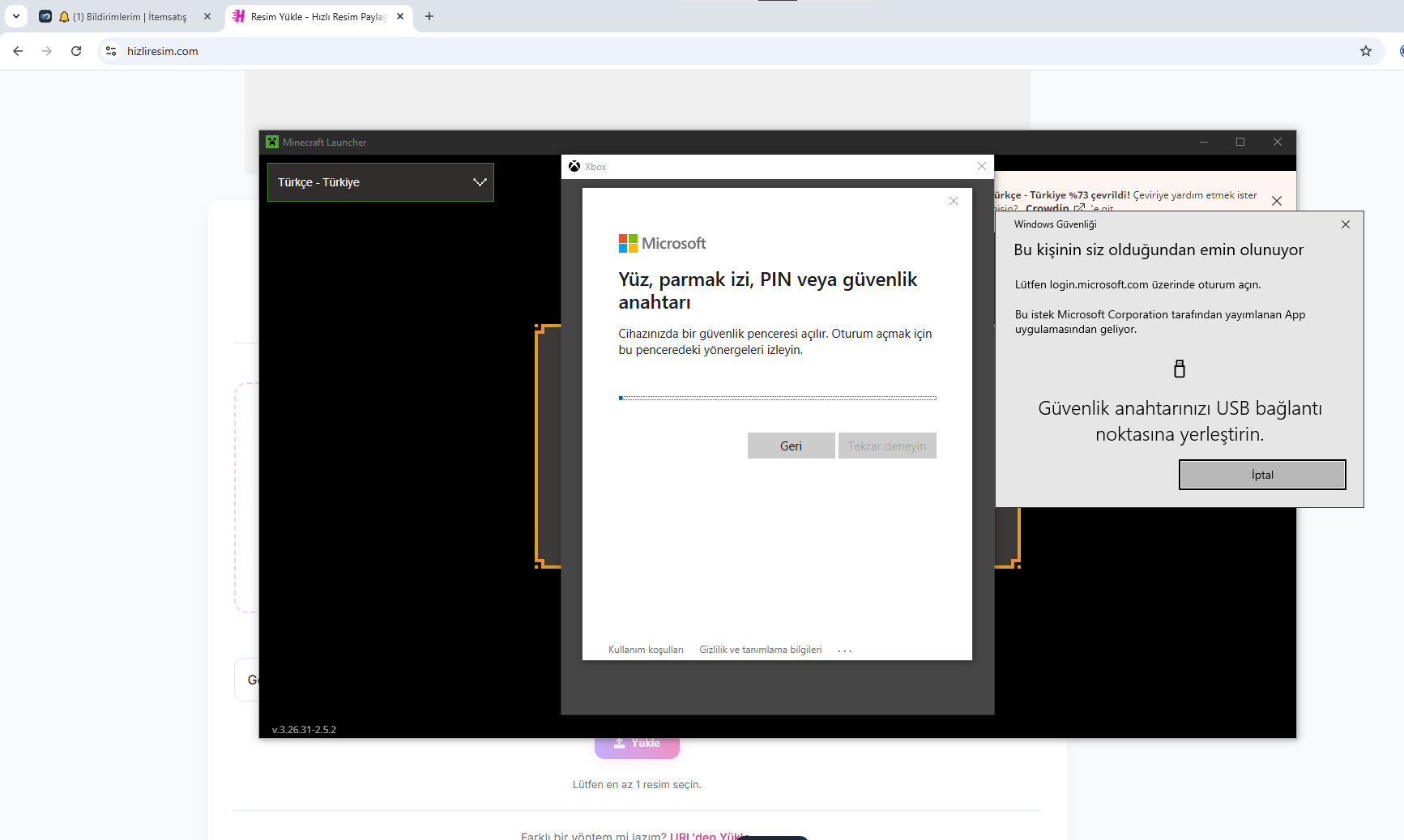Viewport: 1404px width, 840px height.
Task: Minimize the Minecraft Launcher window
Action: pyautogui.click(x=1204, y=142)
